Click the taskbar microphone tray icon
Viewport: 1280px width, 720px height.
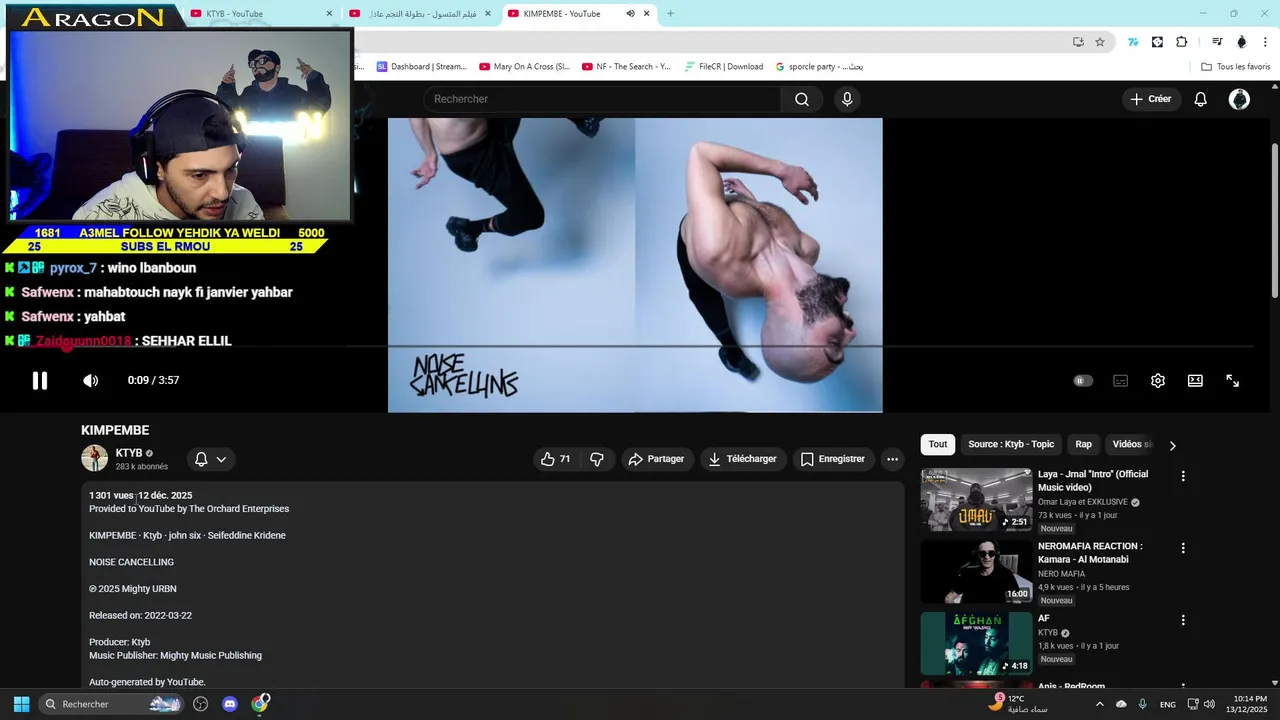pyautogui.click(x=1142, y=704)
